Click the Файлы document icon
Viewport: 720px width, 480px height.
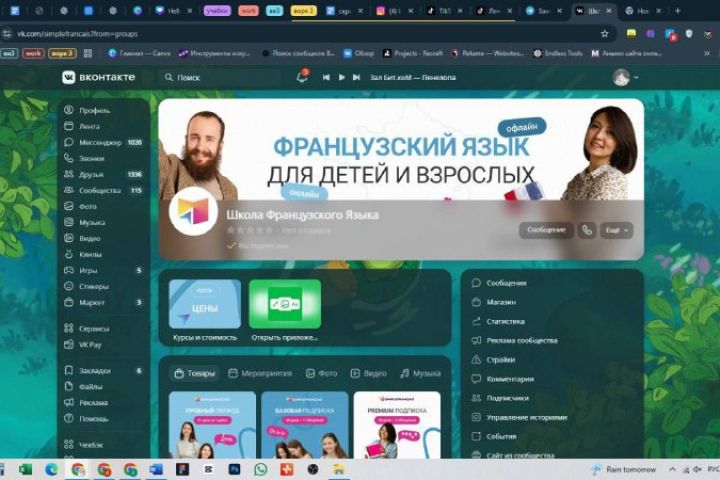pyautogui.click(x=69, y=386)
